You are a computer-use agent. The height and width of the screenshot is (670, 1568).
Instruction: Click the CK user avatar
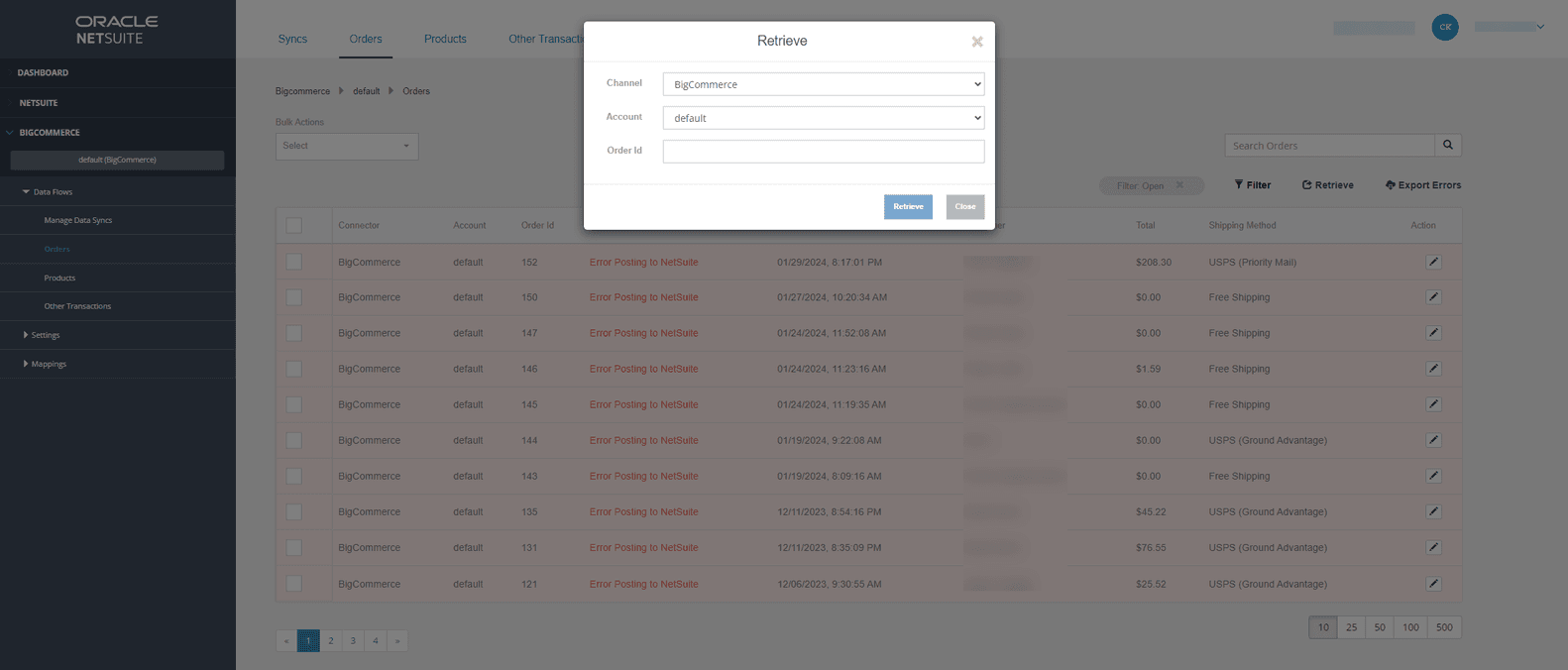tap(1445, 27)
